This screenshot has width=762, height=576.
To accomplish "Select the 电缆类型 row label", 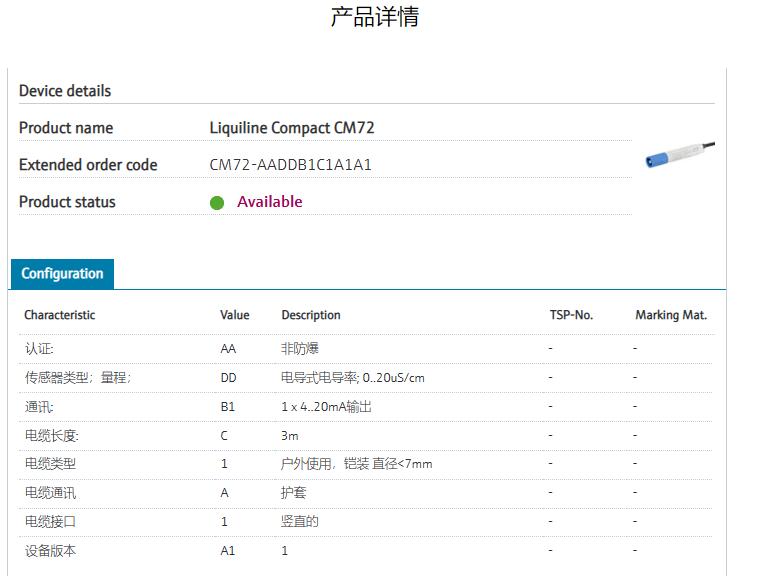I will tap(51, 464).
